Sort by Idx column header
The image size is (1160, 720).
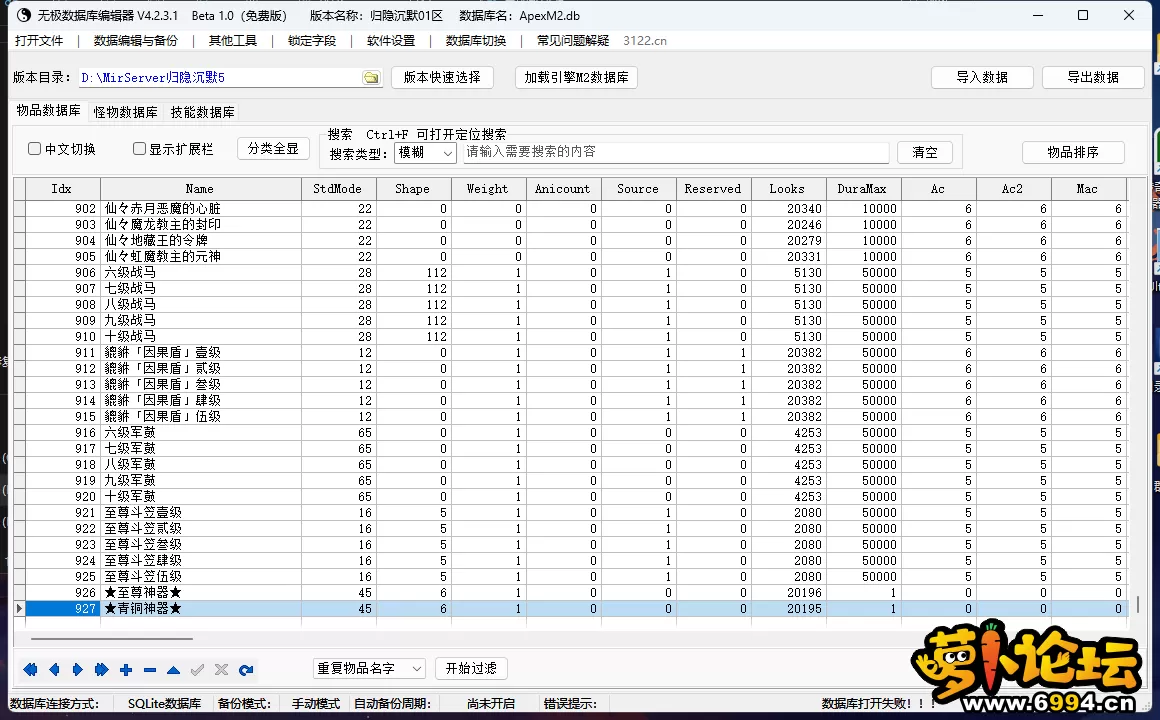[x=62, y=189]
